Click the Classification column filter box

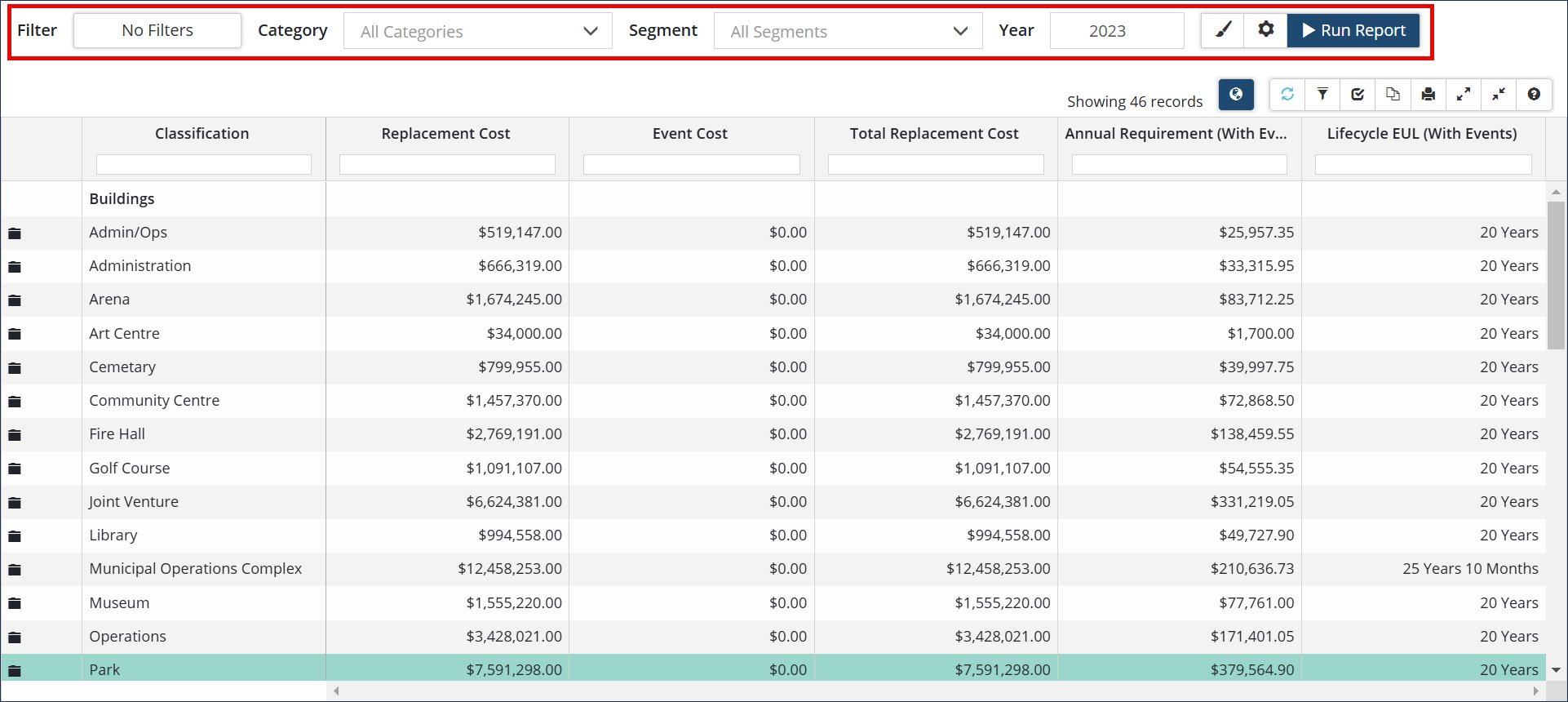(x=203, y=165)
